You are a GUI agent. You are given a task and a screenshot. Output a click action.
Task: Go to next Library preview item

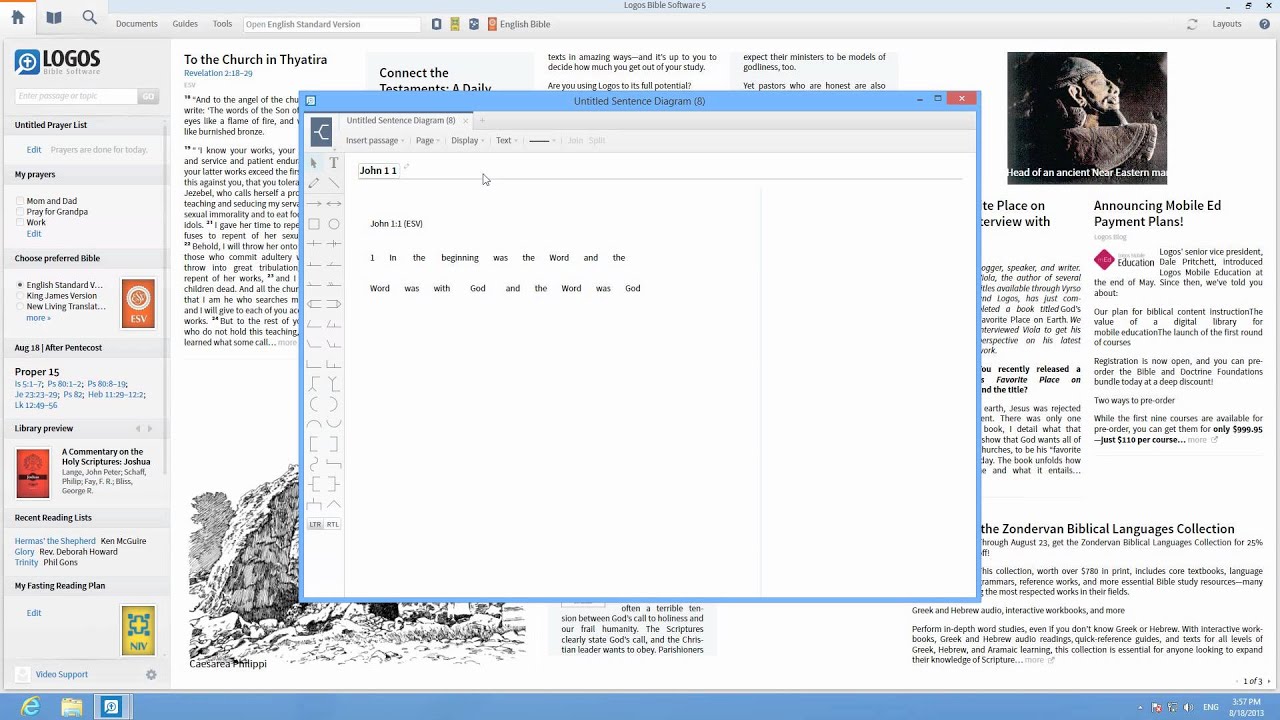[150, 429]
